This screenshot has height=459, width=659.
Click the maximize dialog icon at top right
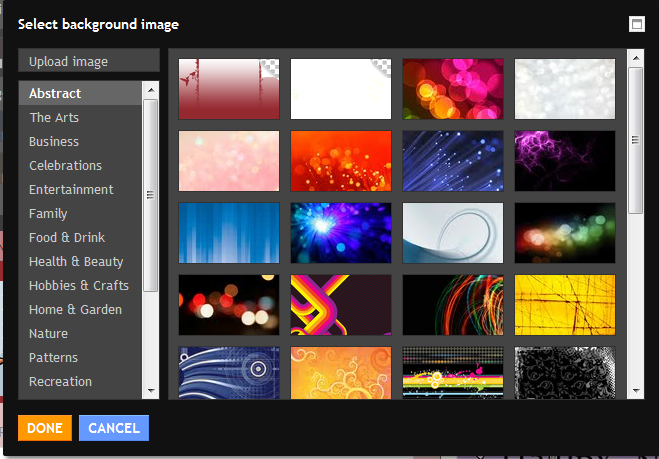coord(637,24)
